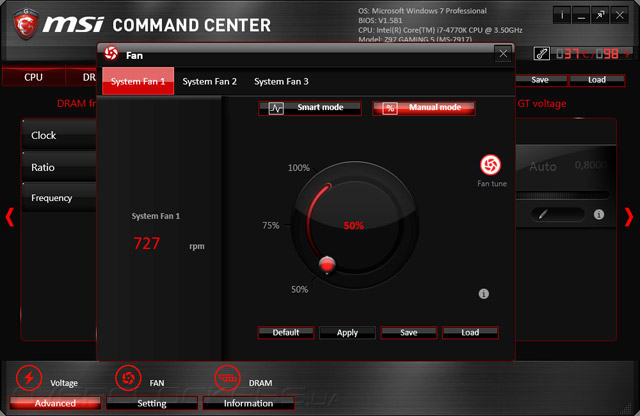
Task: Click the 50% value at dial center
Action: point(353,225)
